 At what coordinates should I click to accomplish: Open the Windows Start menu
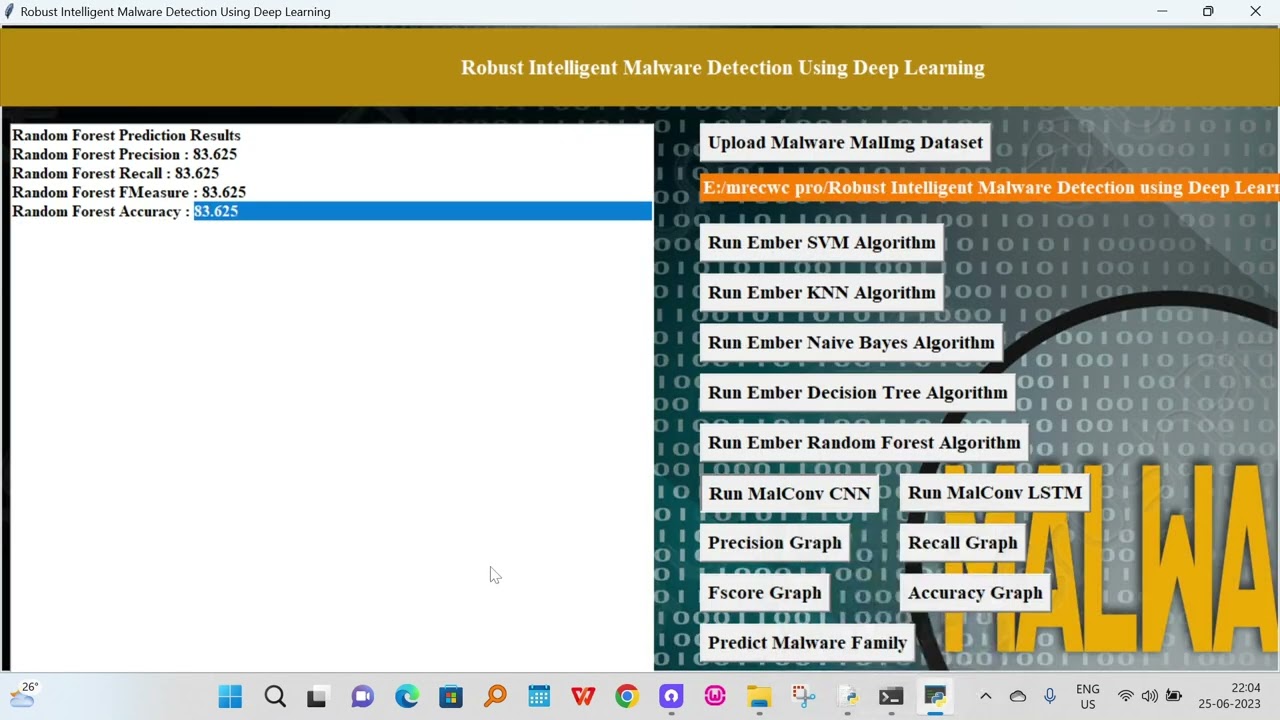click(x=230, y=696)
